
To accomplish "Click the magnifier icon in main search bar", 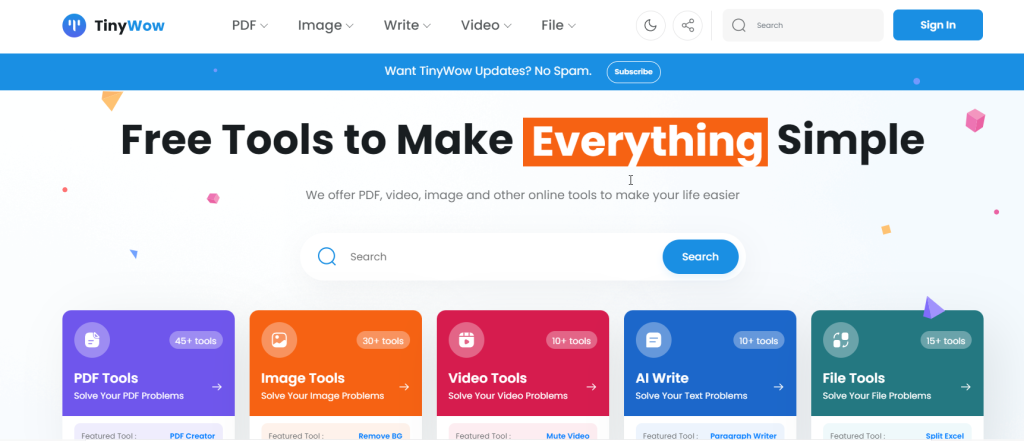I will point(327,257).
